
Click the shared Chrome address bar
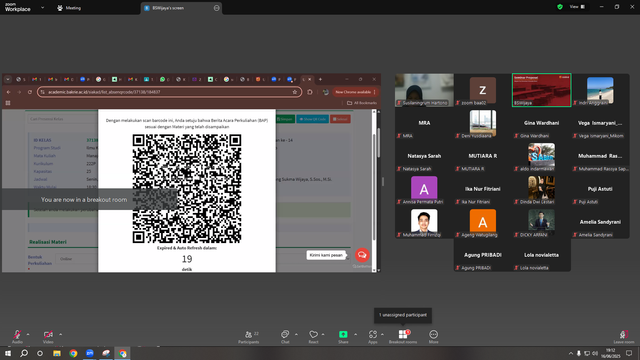169,92
